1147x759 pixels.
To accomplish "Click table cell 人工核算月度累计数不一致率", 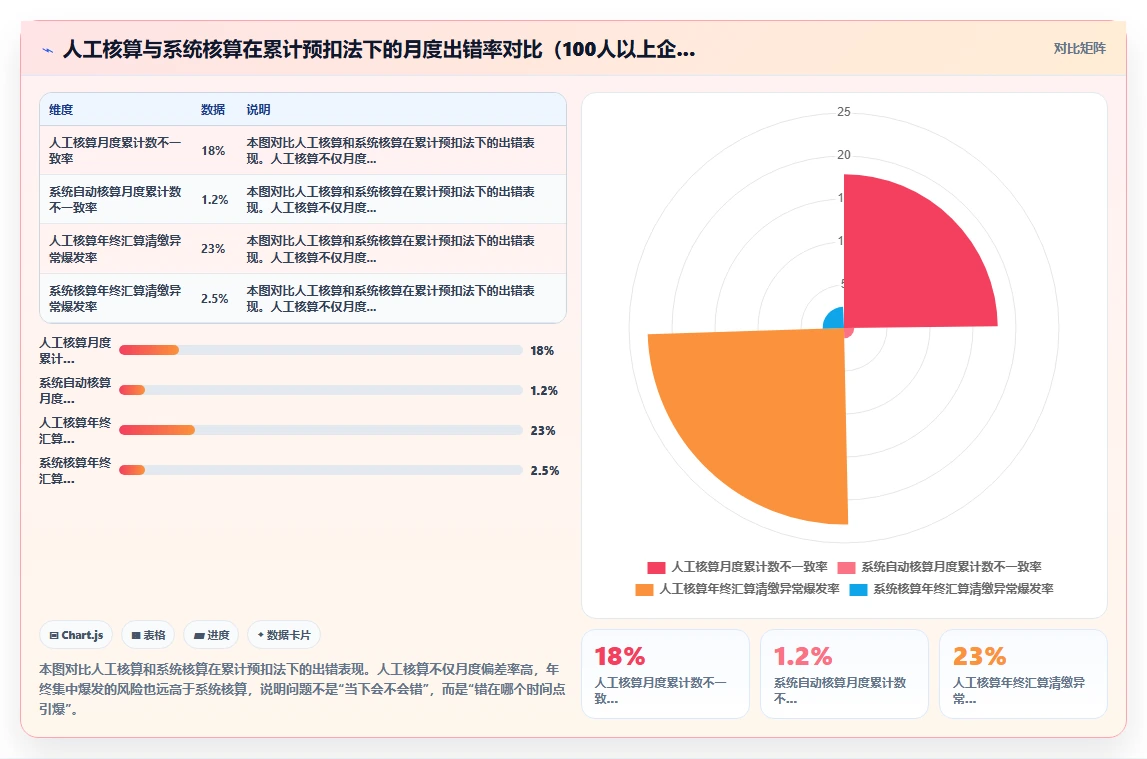I will [115, 150].
